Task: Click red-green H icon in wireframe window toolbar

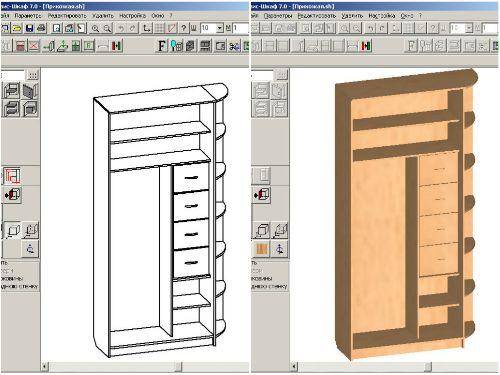Action: point(117,46)
